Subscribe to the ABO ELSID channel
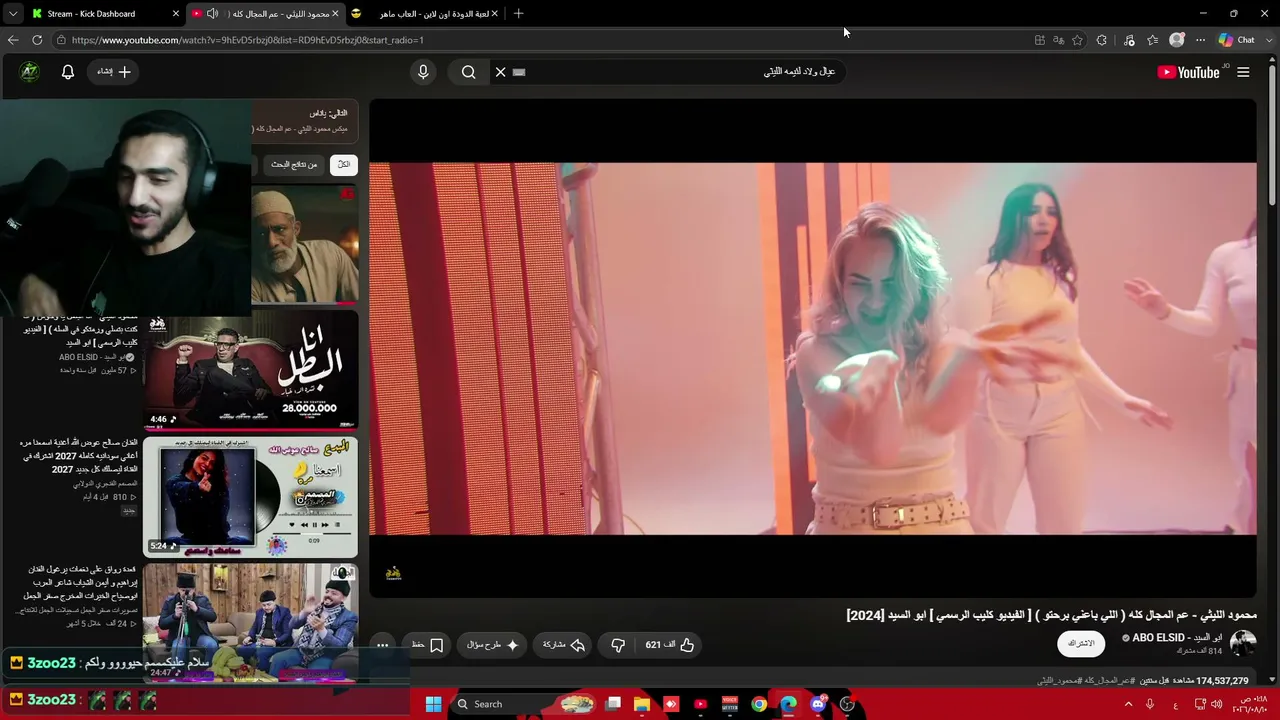This screenshot has width=1280, height=720. point(1081,643)
